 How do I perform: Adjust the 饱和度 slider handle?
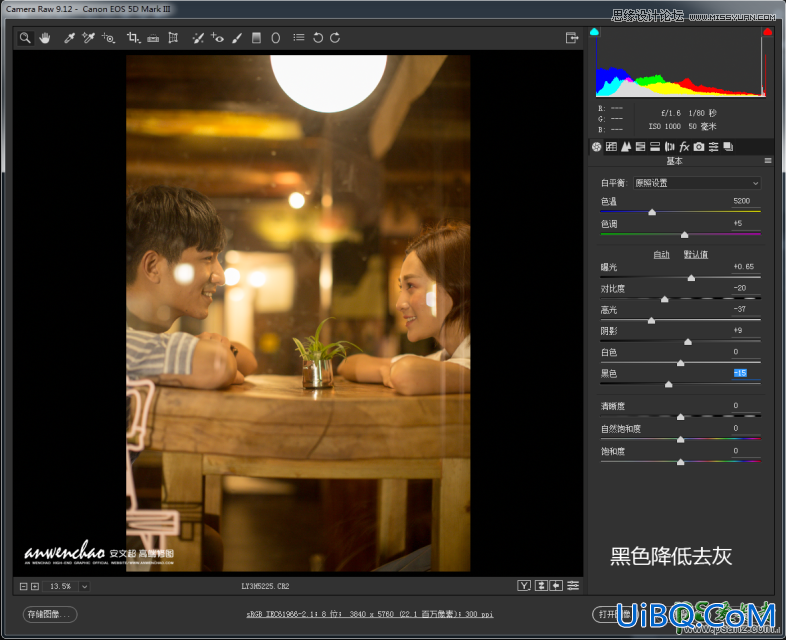pyautogui.click(x=680, y=463)
